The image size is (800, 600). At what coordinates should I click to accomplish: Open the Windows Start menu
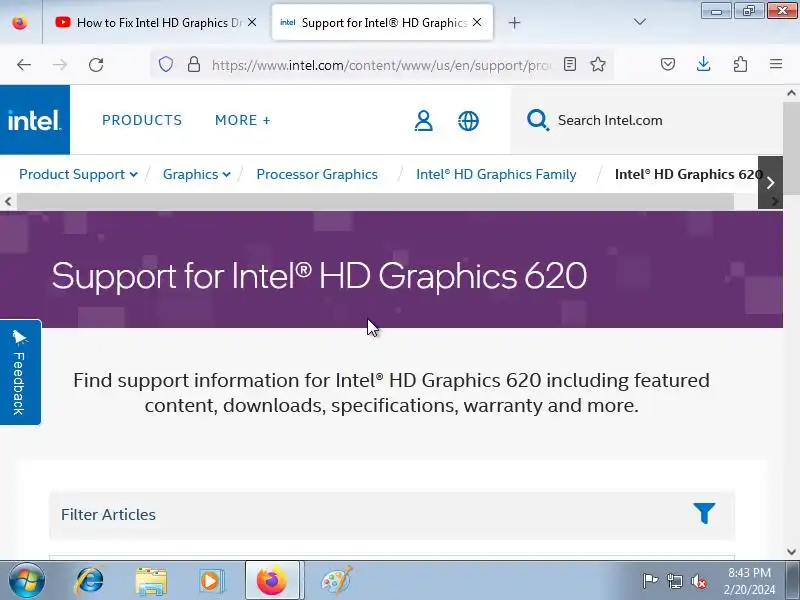(27, 580)
